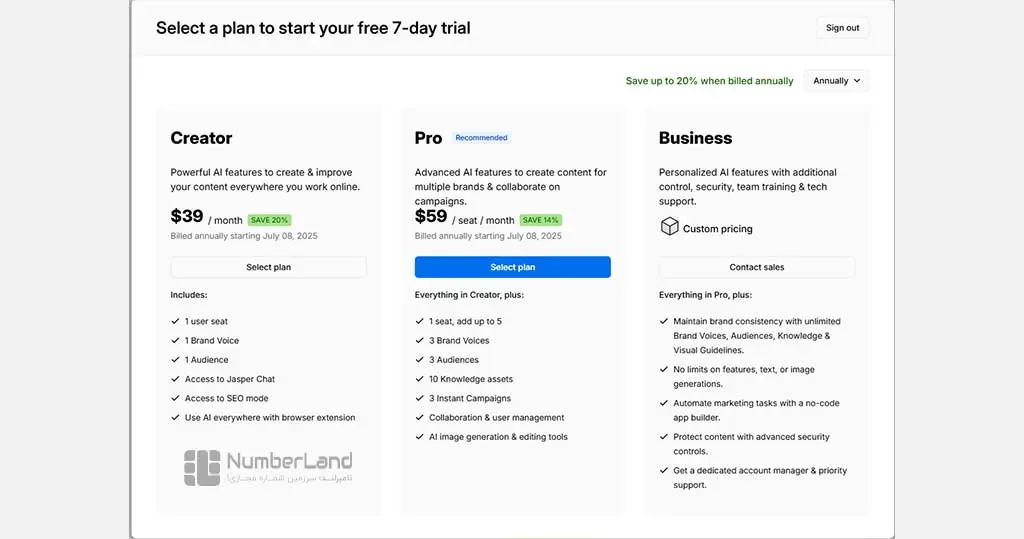Click the SAVE 14% badge on Pro
Screen dimensions: 1024x539
tap(541, 220)
